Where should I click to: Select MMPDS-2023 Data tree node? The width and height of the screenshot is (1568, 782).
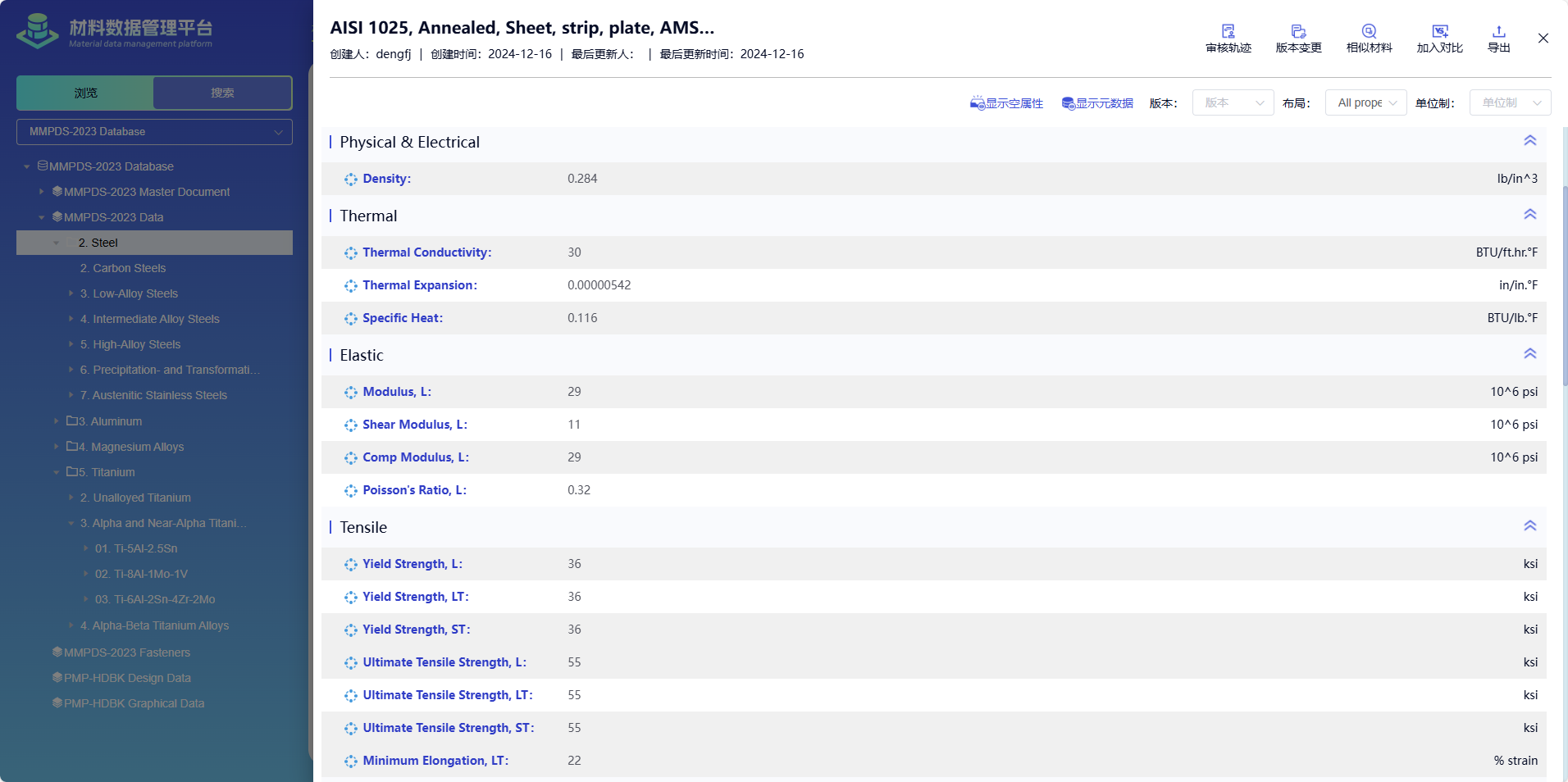coord(113,217)
